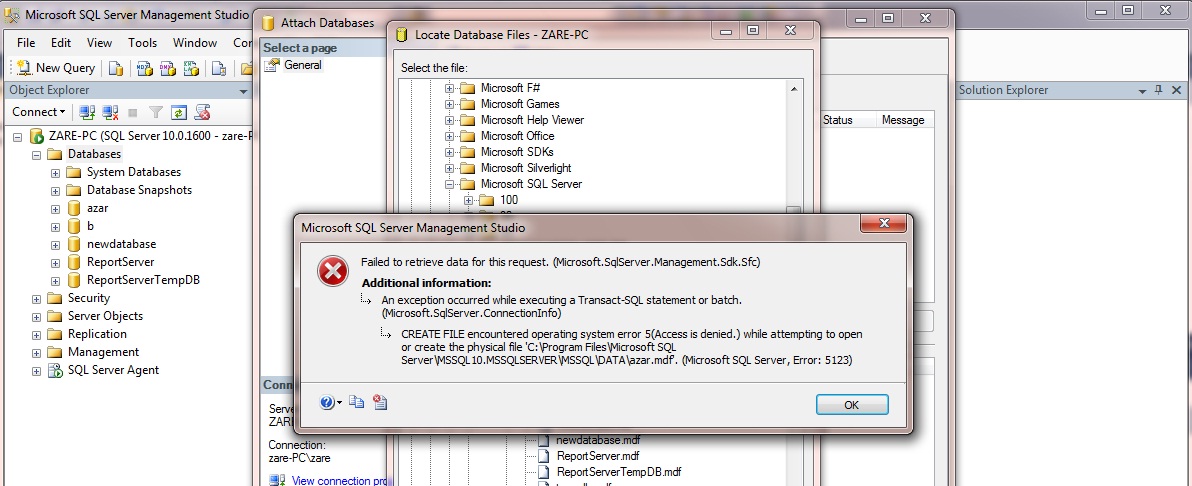Image resolution: width=1192 pixels, height=486 pixels.
Task: Select the azar database icon
Action: 74,208
